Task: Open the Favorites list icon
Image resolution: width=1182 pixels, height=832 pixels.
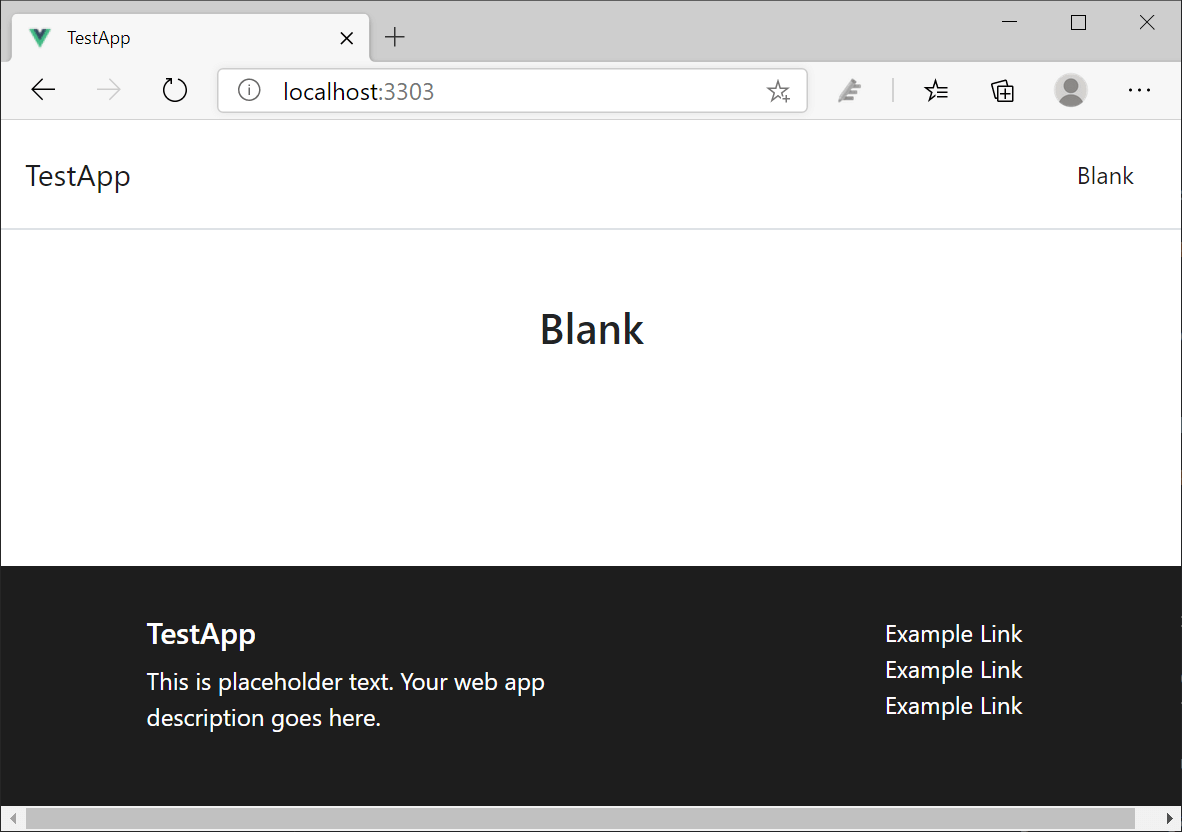Action: (x=936, y=91)
